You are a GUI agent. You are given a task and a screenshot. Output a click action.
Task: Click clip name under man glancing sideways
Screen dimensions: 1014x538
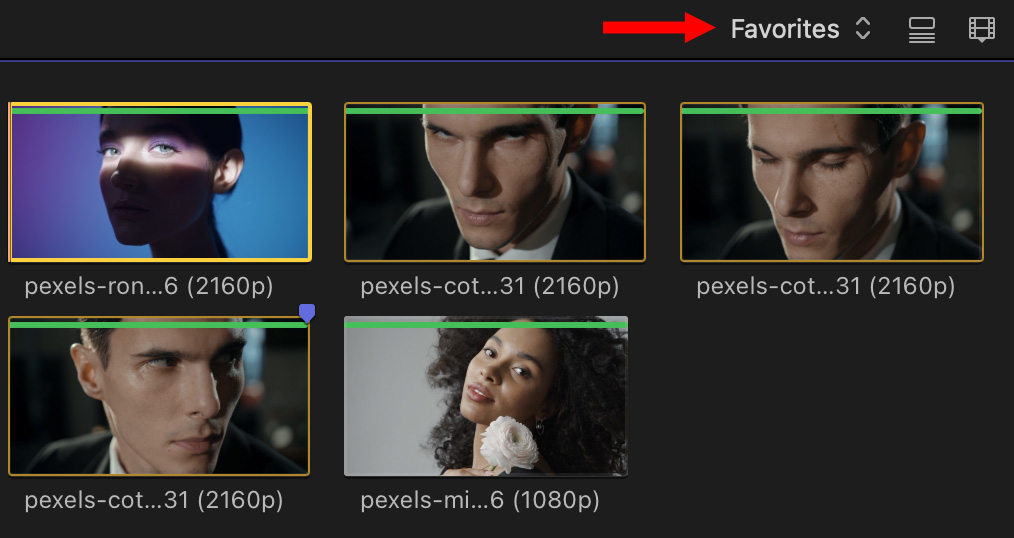154,500
